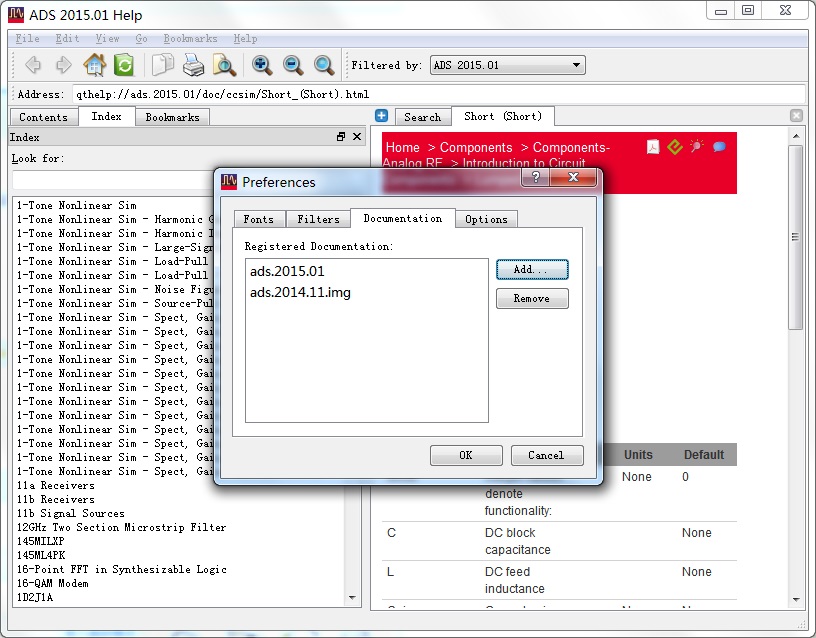Open the File menu

tap(27, 39)
